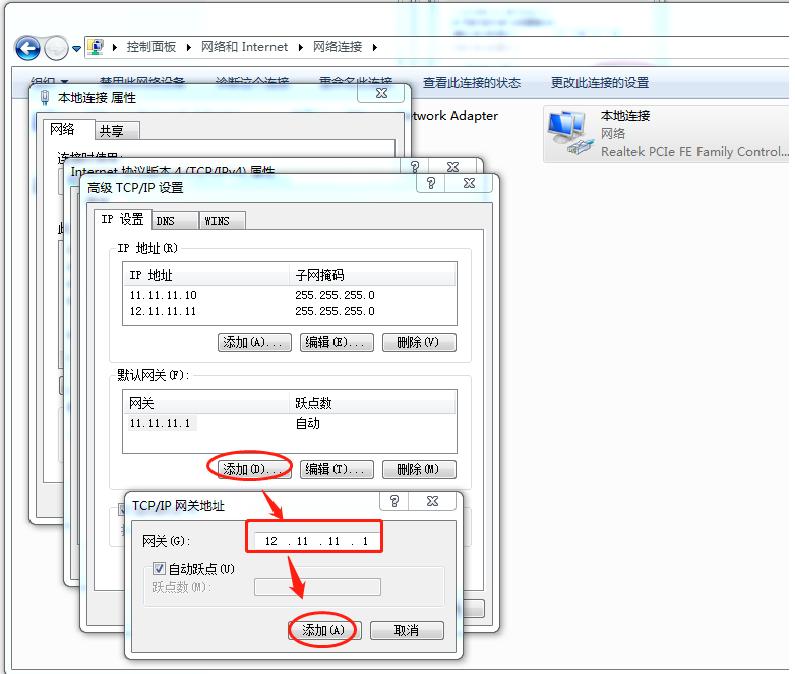
Task: Click 删除(M) under the default gateway list
Action: (x=419, y=469)
